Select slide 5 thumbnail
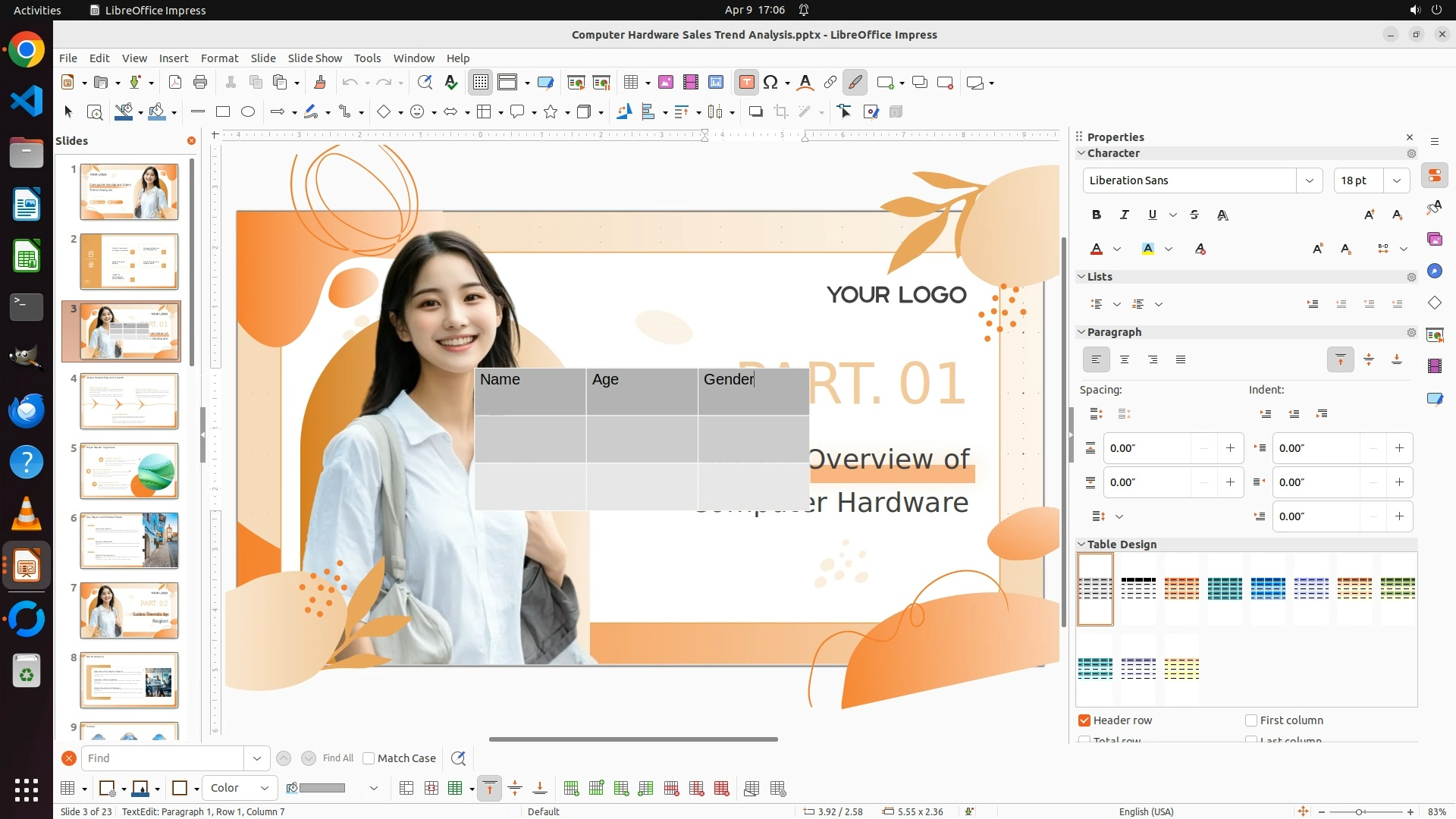 click(x=129, y=471)
